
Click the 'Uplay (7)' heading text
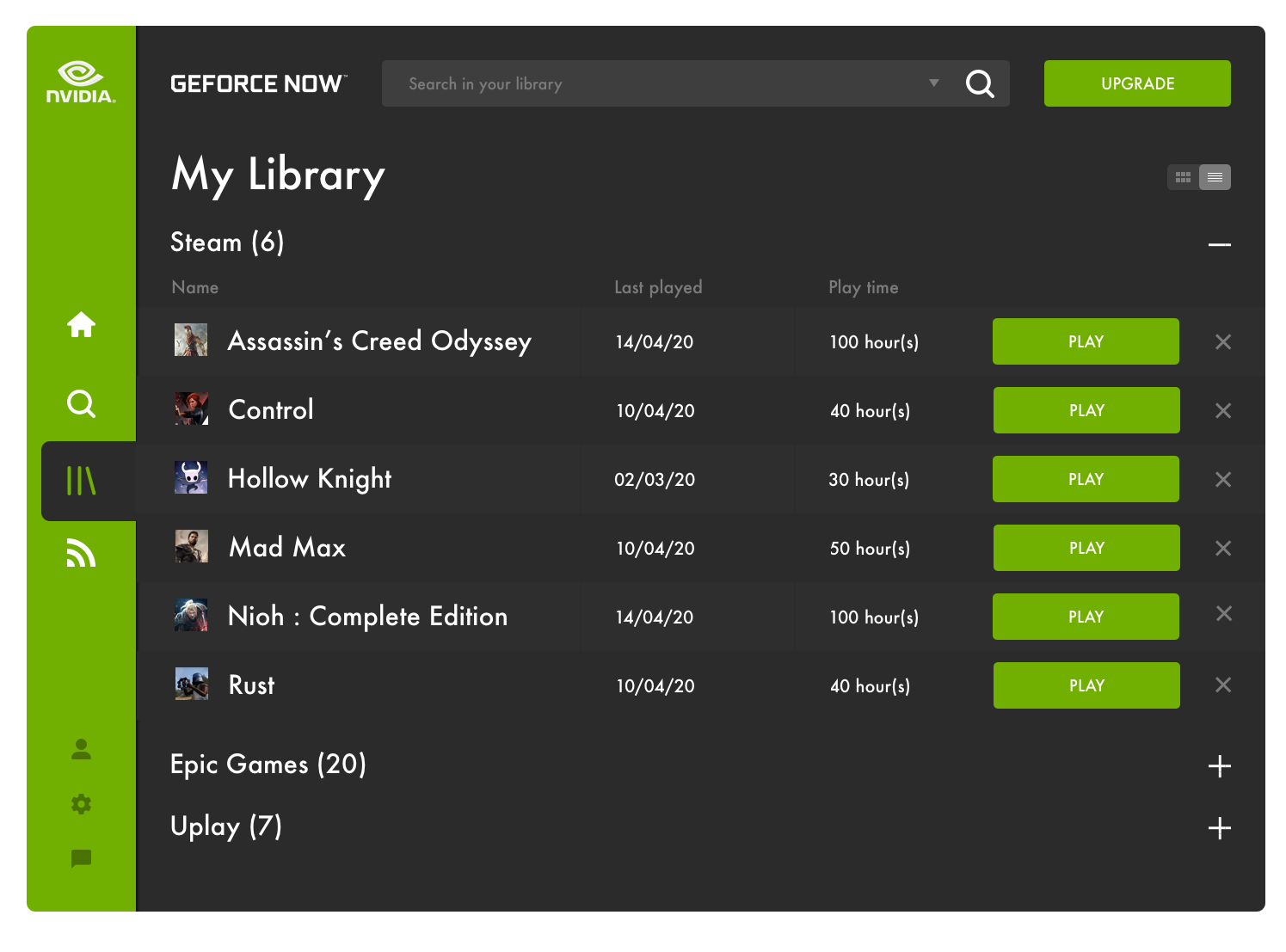click(x=226, y=826)
